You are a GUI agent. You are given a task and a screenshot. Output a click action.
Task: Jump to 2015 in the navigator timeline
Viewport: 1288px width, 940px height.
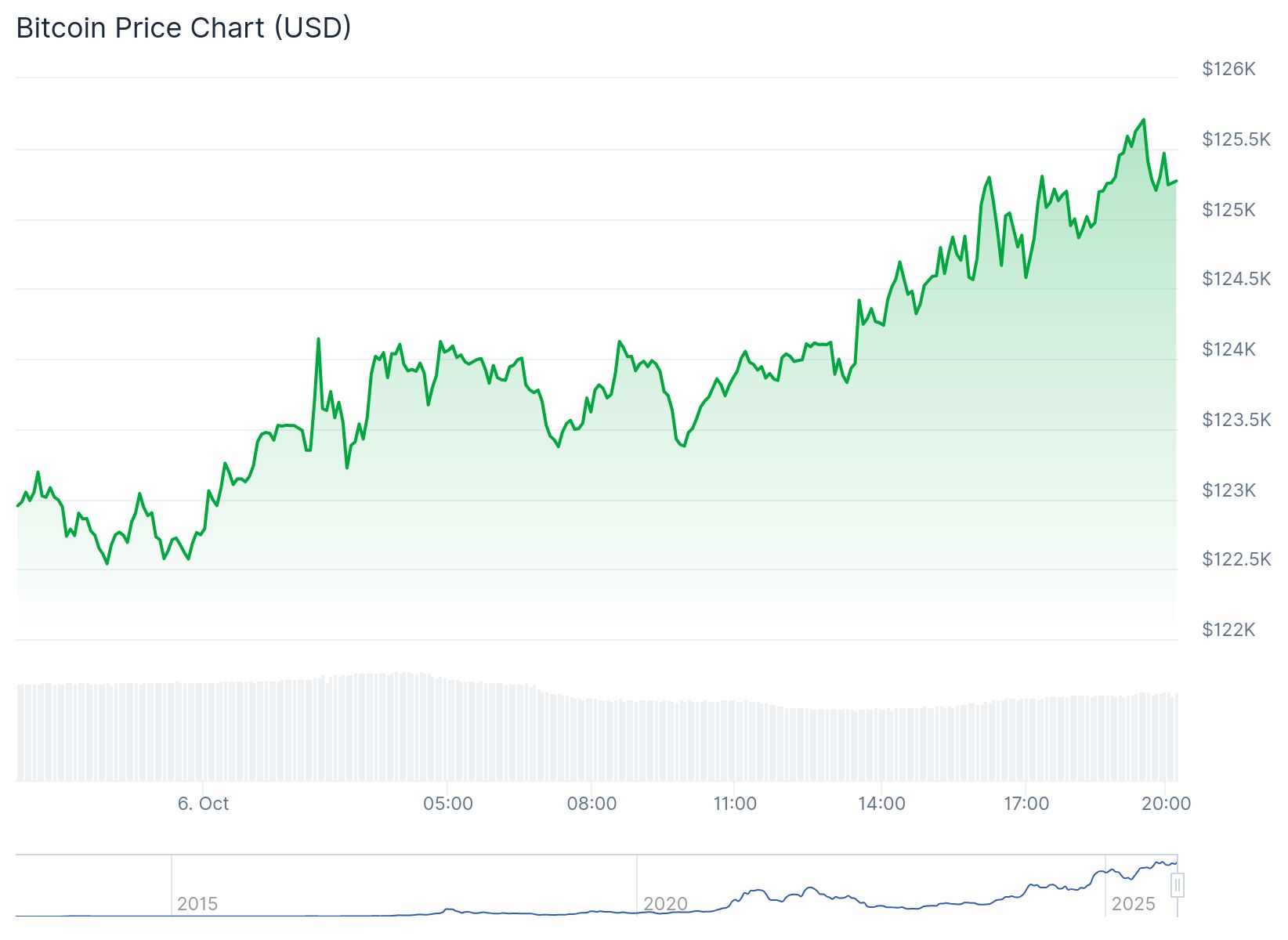(x=197, y=904)
